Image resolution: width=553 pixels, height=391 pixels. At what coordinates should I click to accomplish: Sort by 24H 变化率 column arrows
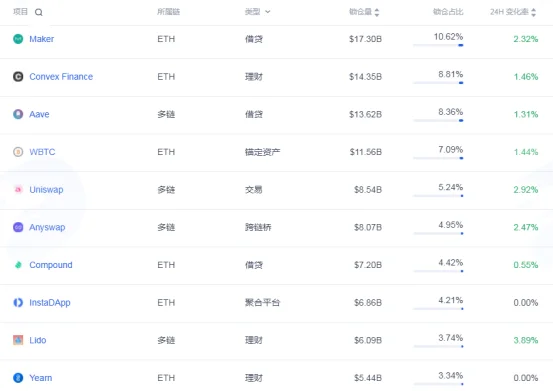533,12
